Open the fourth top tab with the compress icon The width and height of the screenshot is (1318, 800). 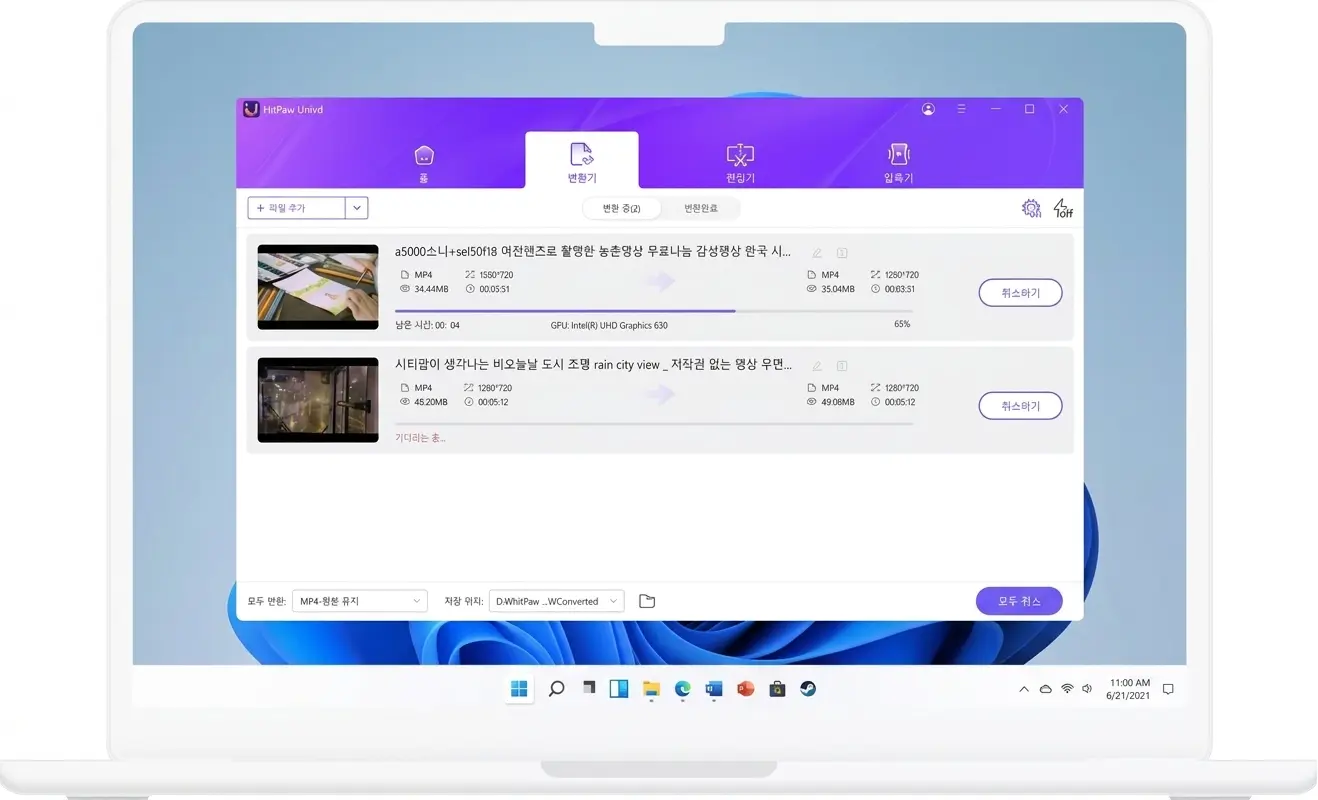tap(898, 164)
